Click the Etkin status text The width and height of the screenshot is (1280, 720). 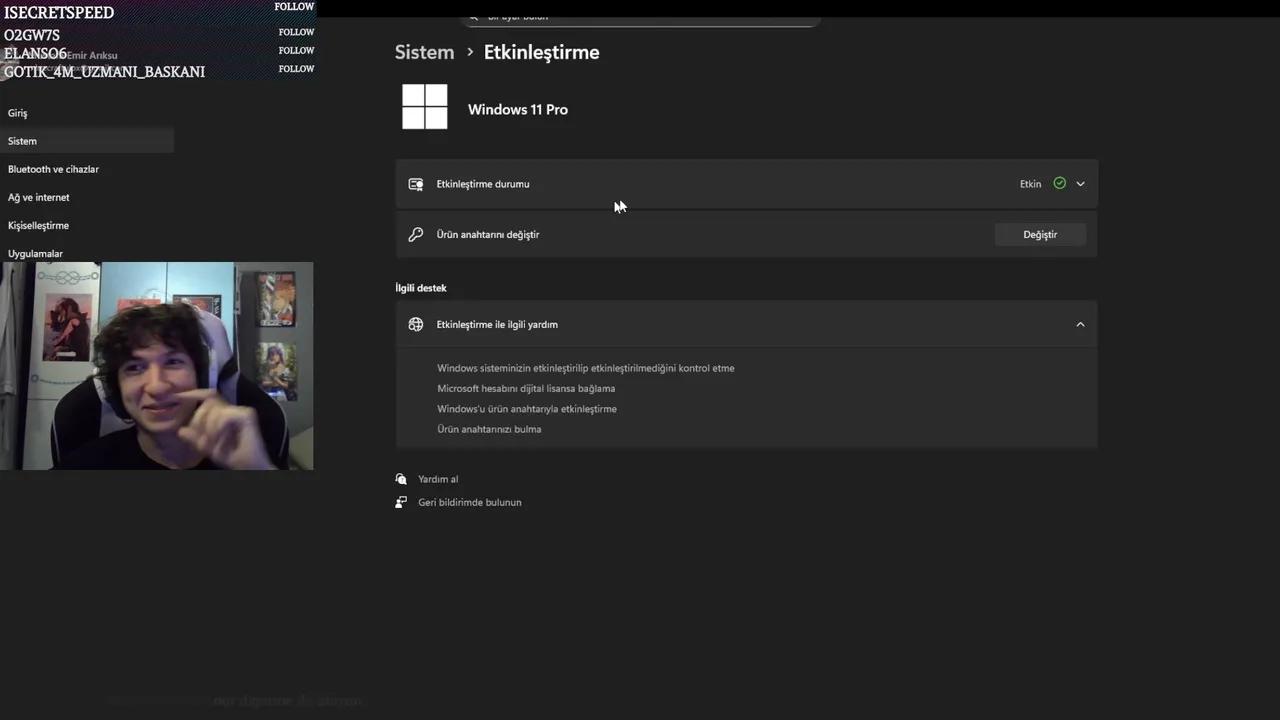pos(1030,184)
